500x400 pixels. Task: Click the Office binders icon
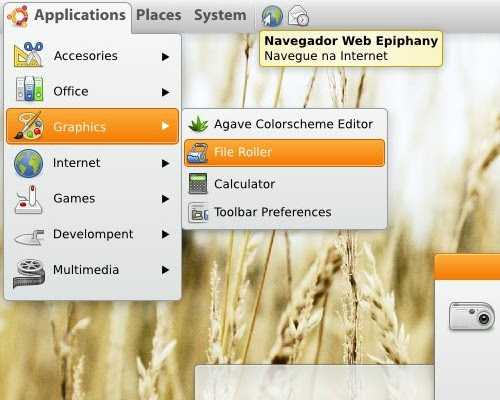pos(29,89)
